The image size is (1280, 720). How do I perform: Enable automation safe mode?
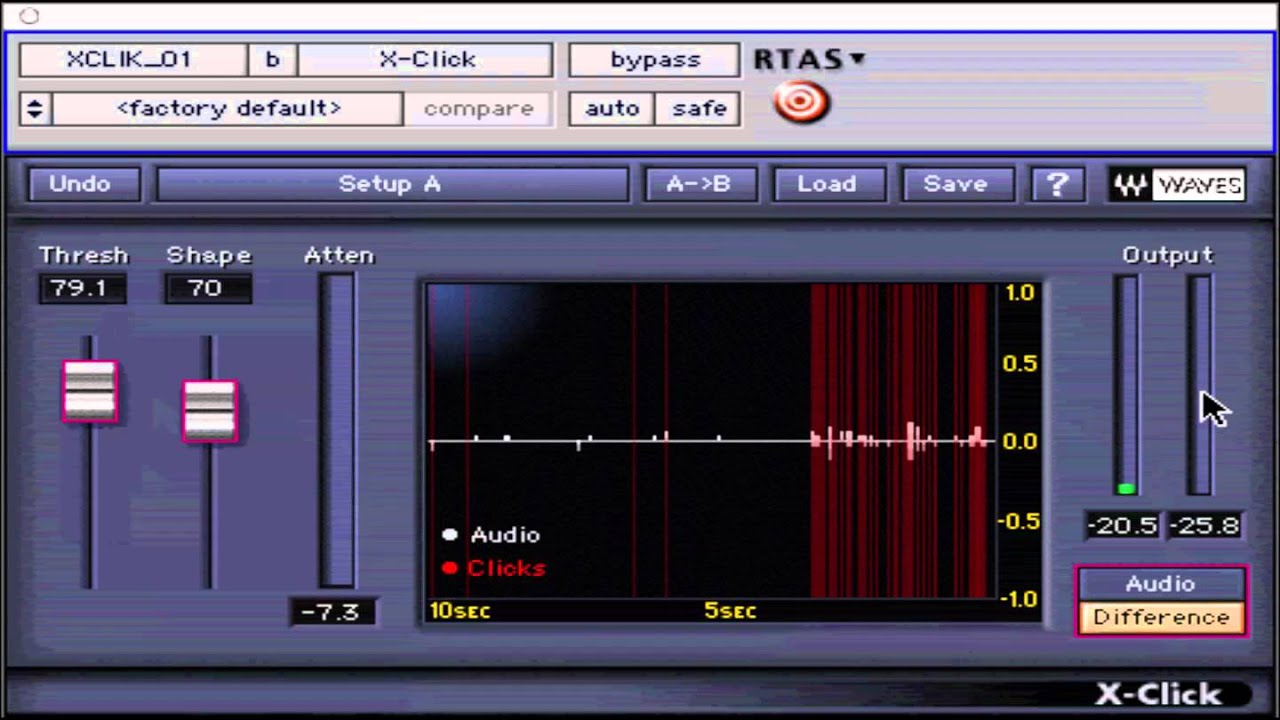click(699, 109)
